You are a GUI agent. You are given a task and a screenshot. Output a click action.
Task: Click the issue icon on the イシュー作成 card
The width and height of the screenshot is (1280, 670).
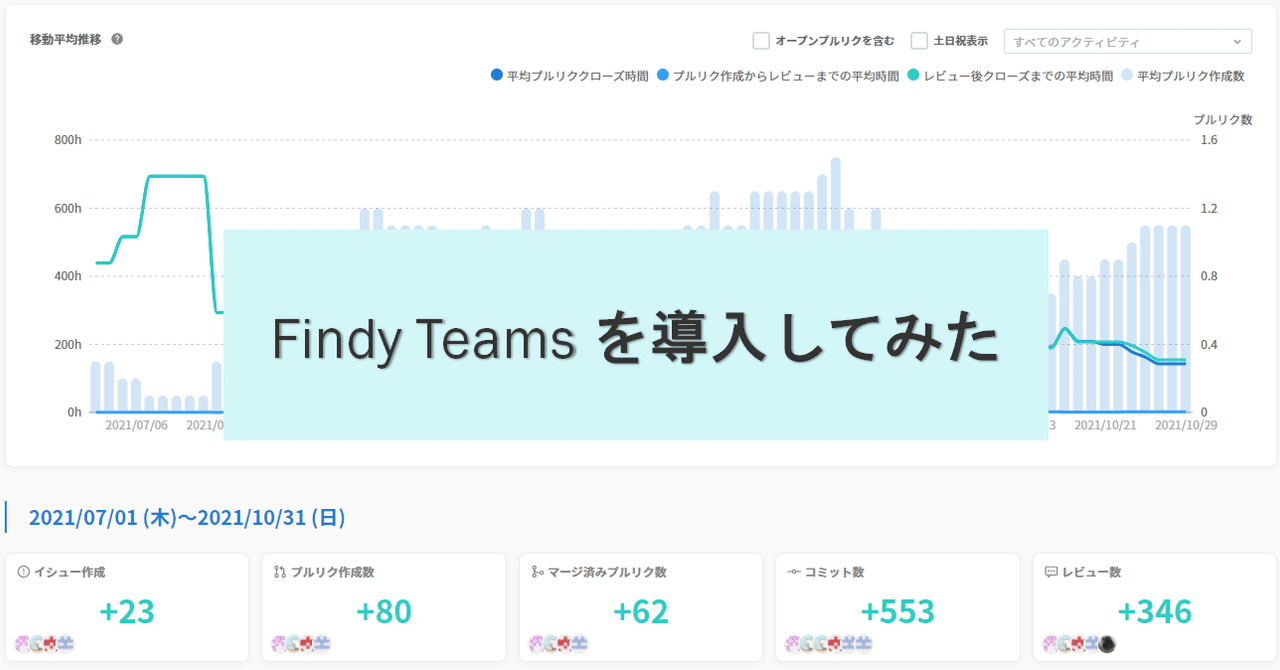click(x=22, y=571)
